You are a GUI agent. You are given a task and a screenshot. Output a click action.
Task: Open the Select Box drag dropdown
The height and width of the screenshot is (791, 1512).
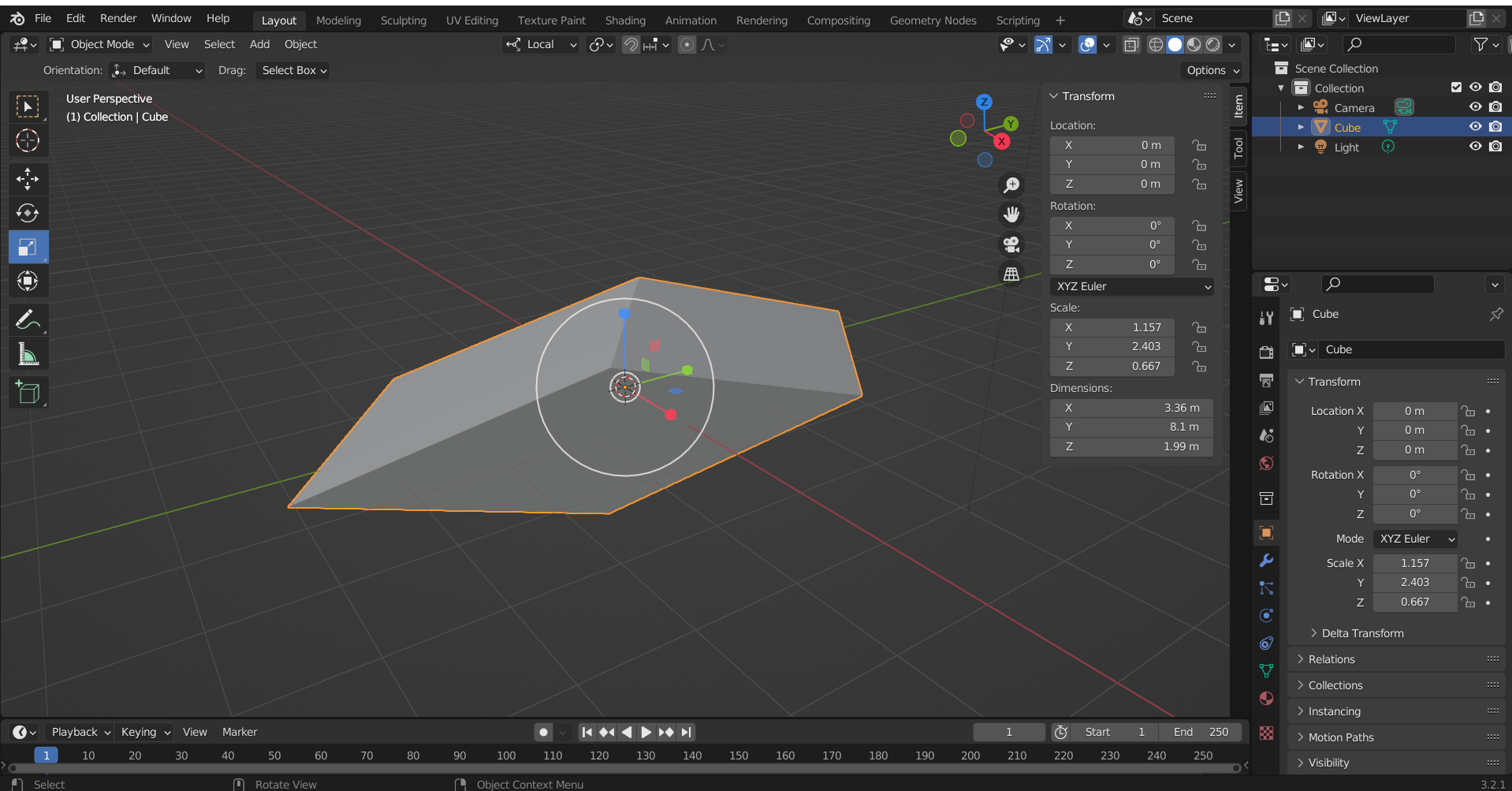click(x=294, y=70)
